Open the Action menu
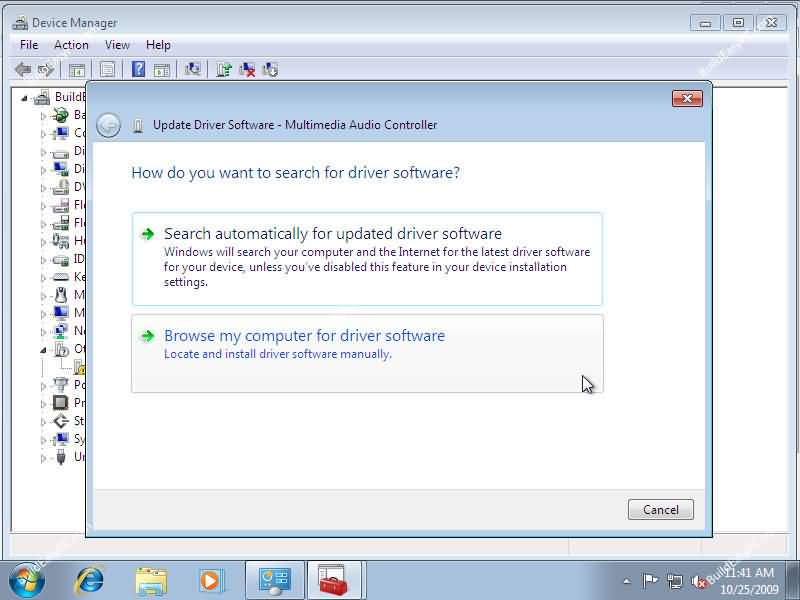800x600 pixels. [x=71, y=45]
